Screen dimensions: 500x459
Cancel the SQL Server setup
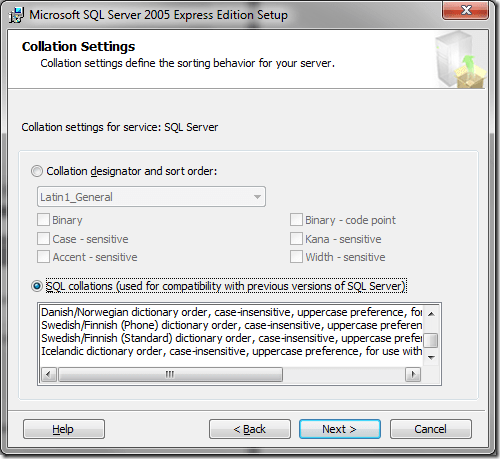(x=431, y=429)
